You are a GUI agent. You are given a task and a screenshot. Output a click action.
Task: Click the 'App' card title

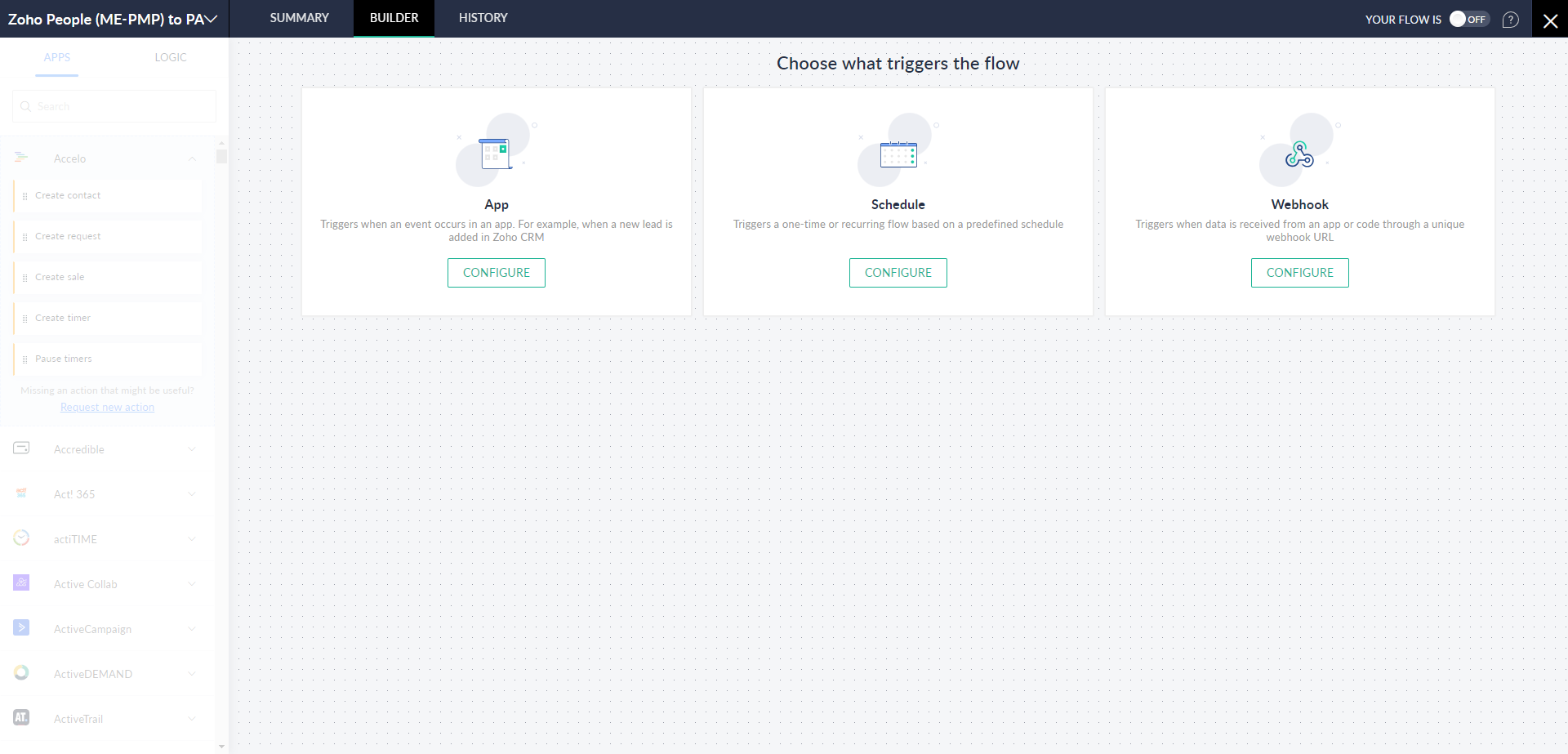497,205
